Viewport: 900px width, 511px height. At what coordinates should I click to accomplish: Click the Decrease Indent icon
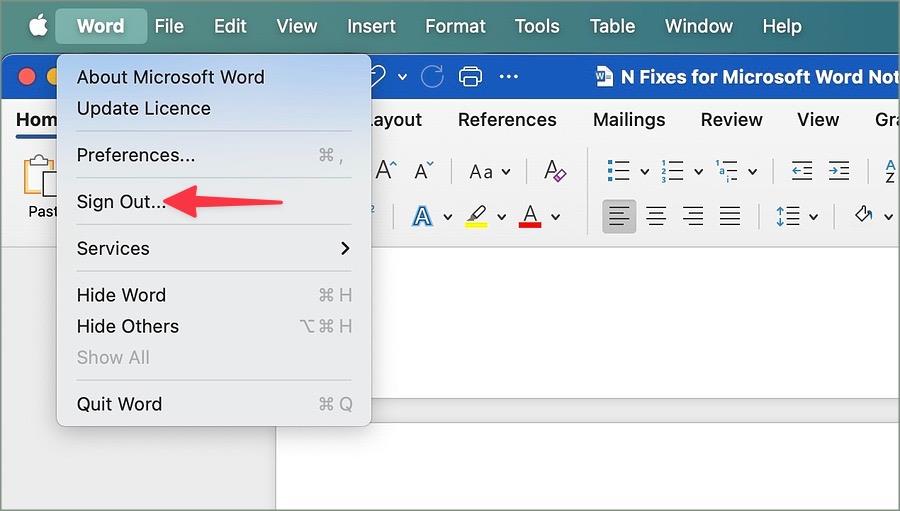point(802,171)
